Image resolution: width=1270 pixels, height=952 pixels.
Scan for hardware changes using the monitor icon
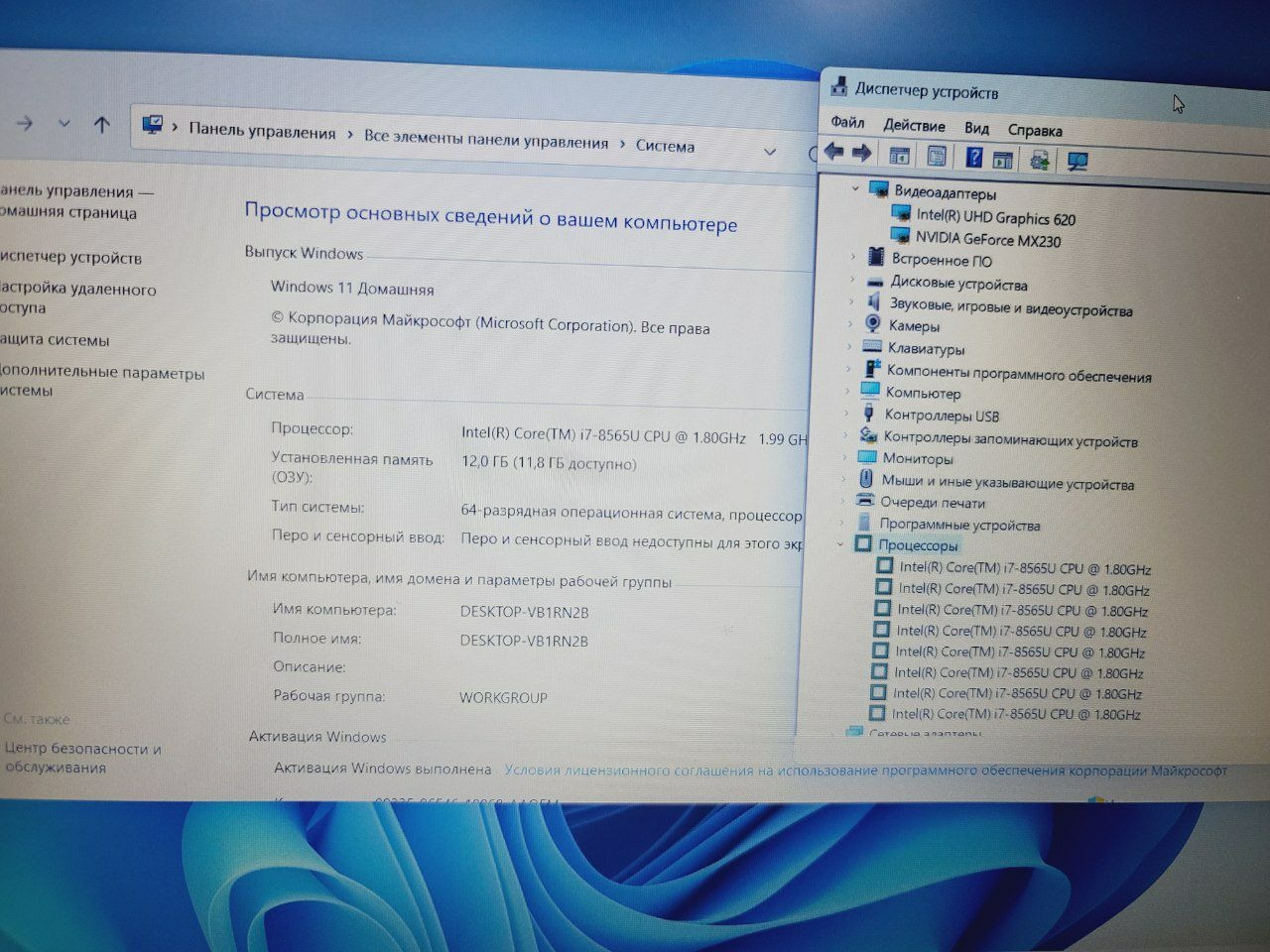(1078, 161)
